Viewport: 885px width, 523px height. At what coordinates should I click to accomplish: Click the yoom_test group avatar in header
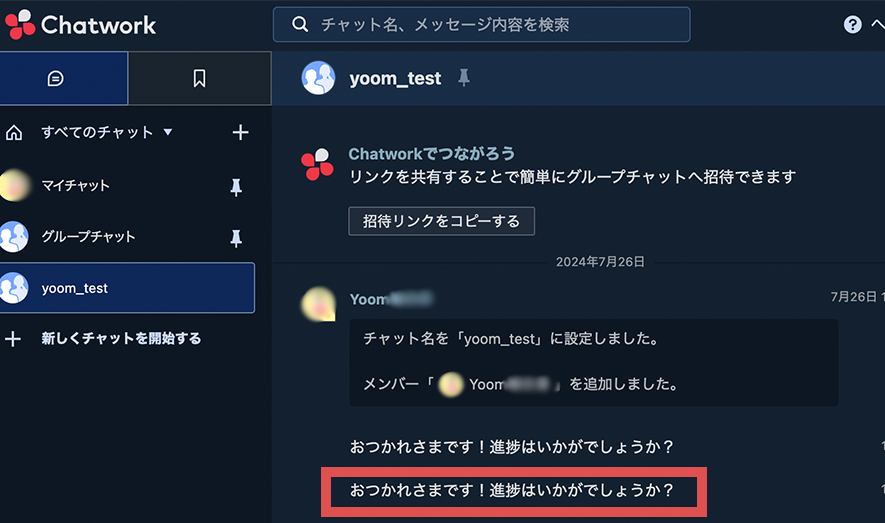pos(318,78)
